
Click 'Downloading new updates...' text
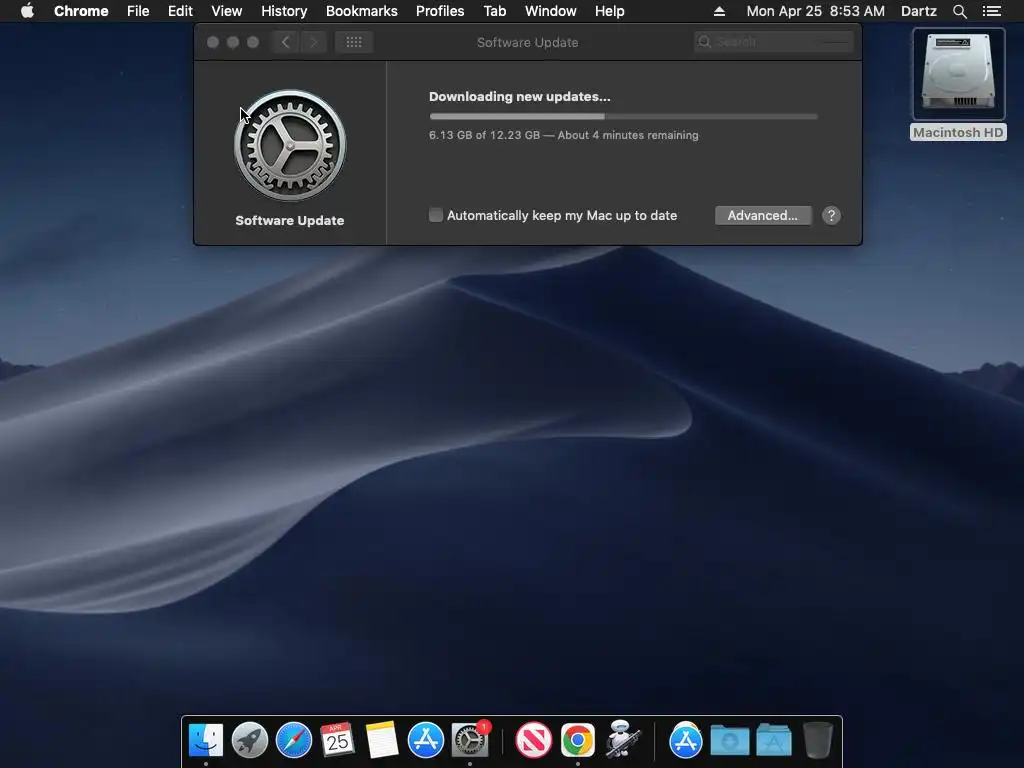(x=519, y=97)
